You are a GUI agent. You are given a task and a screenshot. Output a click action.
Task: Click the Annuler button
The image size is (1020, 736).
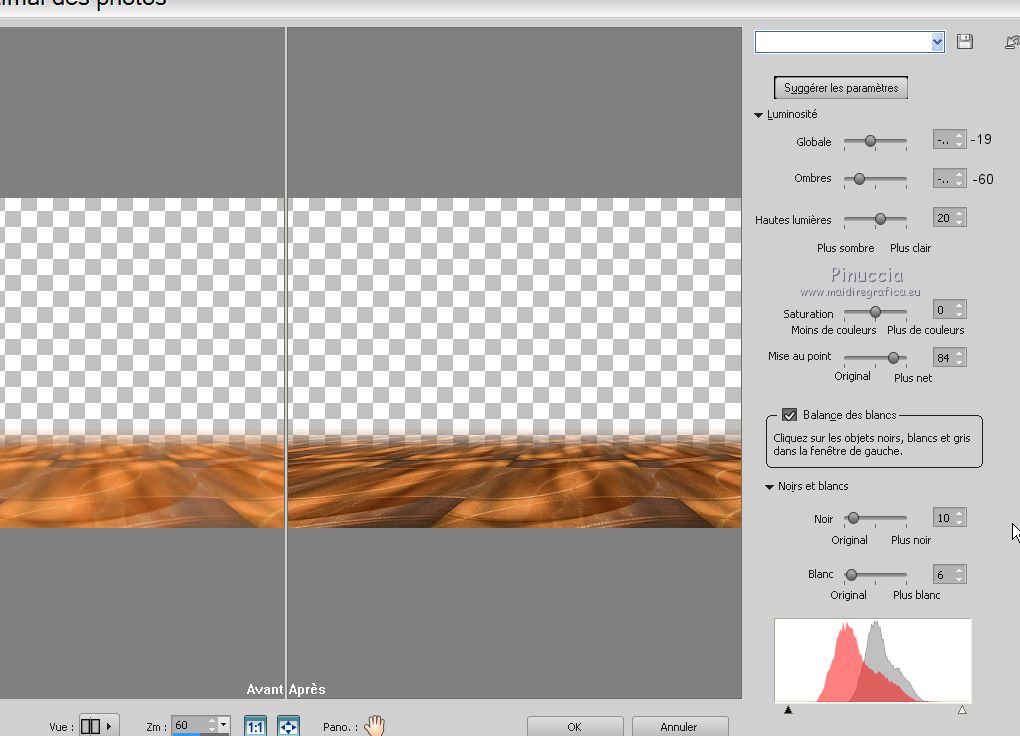click(678, 727)
